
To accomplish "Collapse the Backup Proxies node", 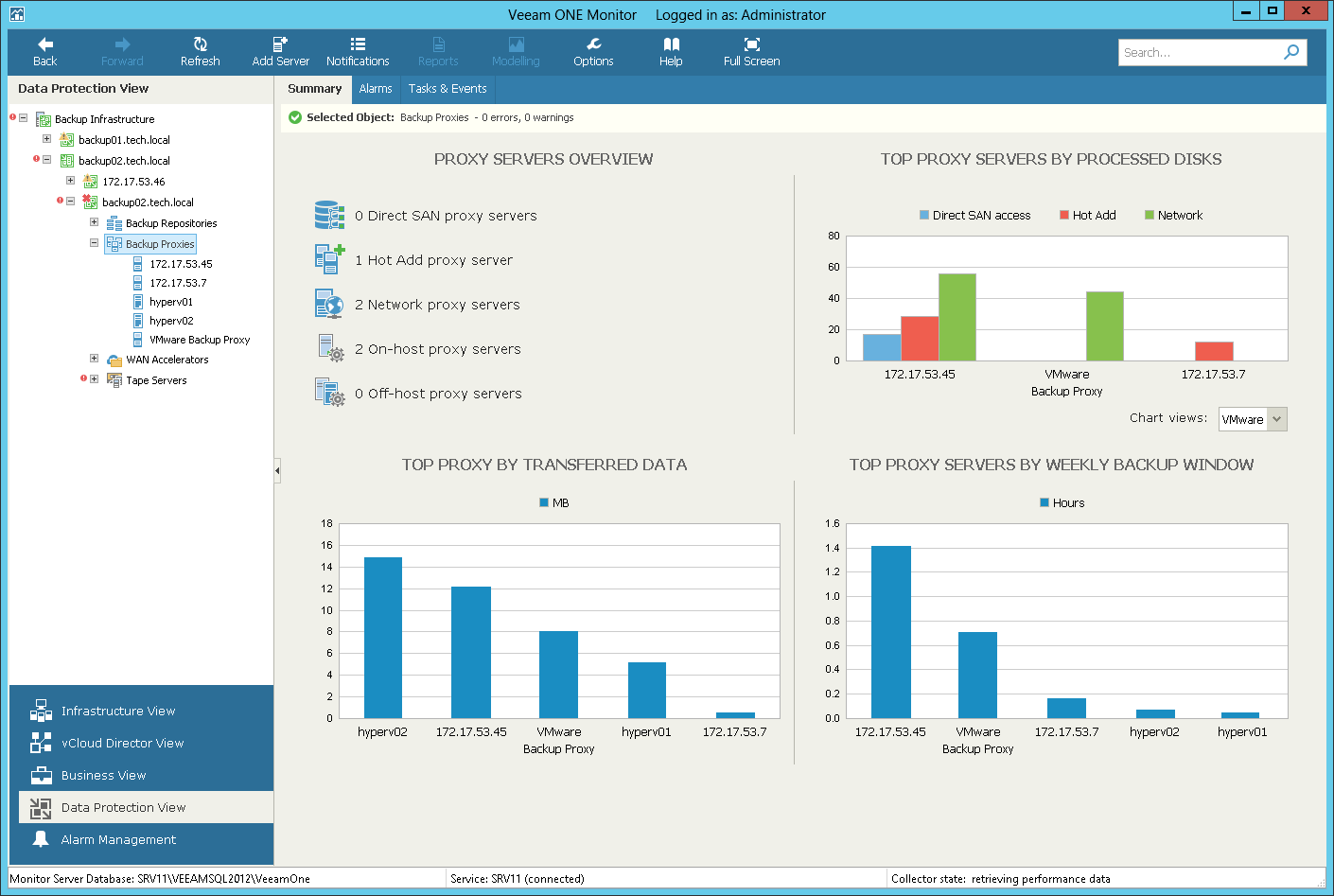I will click(x=94, y=243).
